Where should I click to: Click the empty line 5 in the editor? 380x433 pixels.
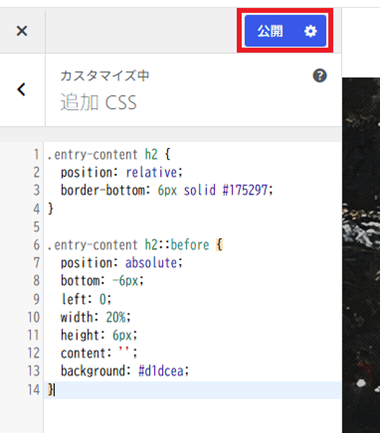(x=192, y=227)
